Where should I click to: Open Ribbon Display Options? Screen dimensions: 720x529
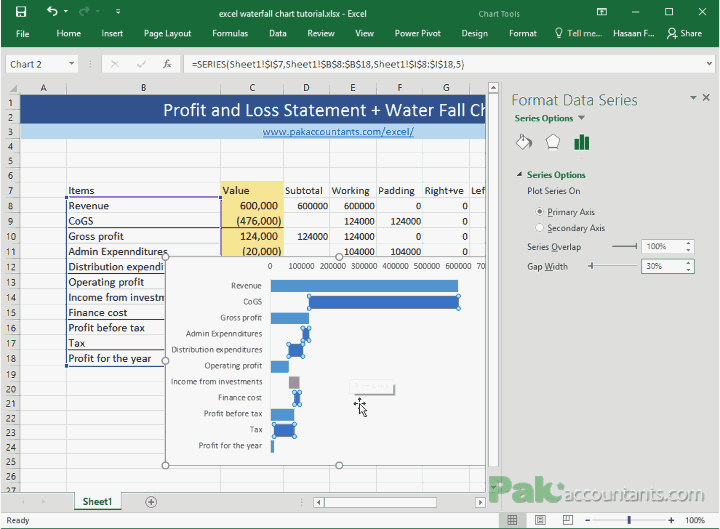(602, 12)
